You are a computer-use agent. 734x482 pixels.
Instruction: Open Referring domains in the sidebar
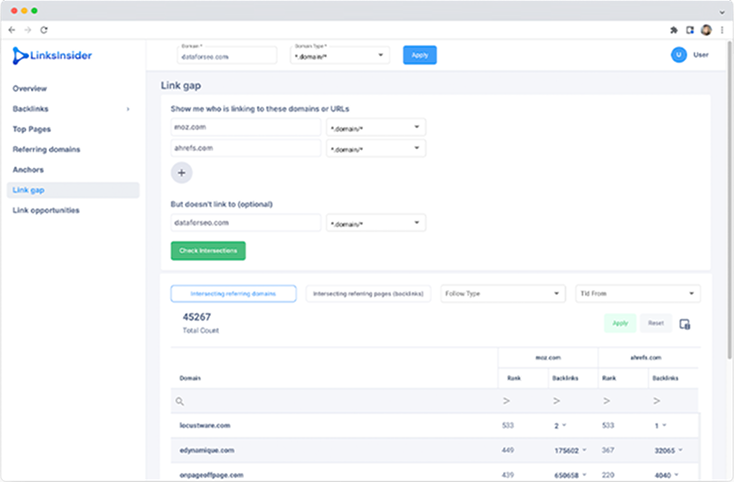point(46,149)
